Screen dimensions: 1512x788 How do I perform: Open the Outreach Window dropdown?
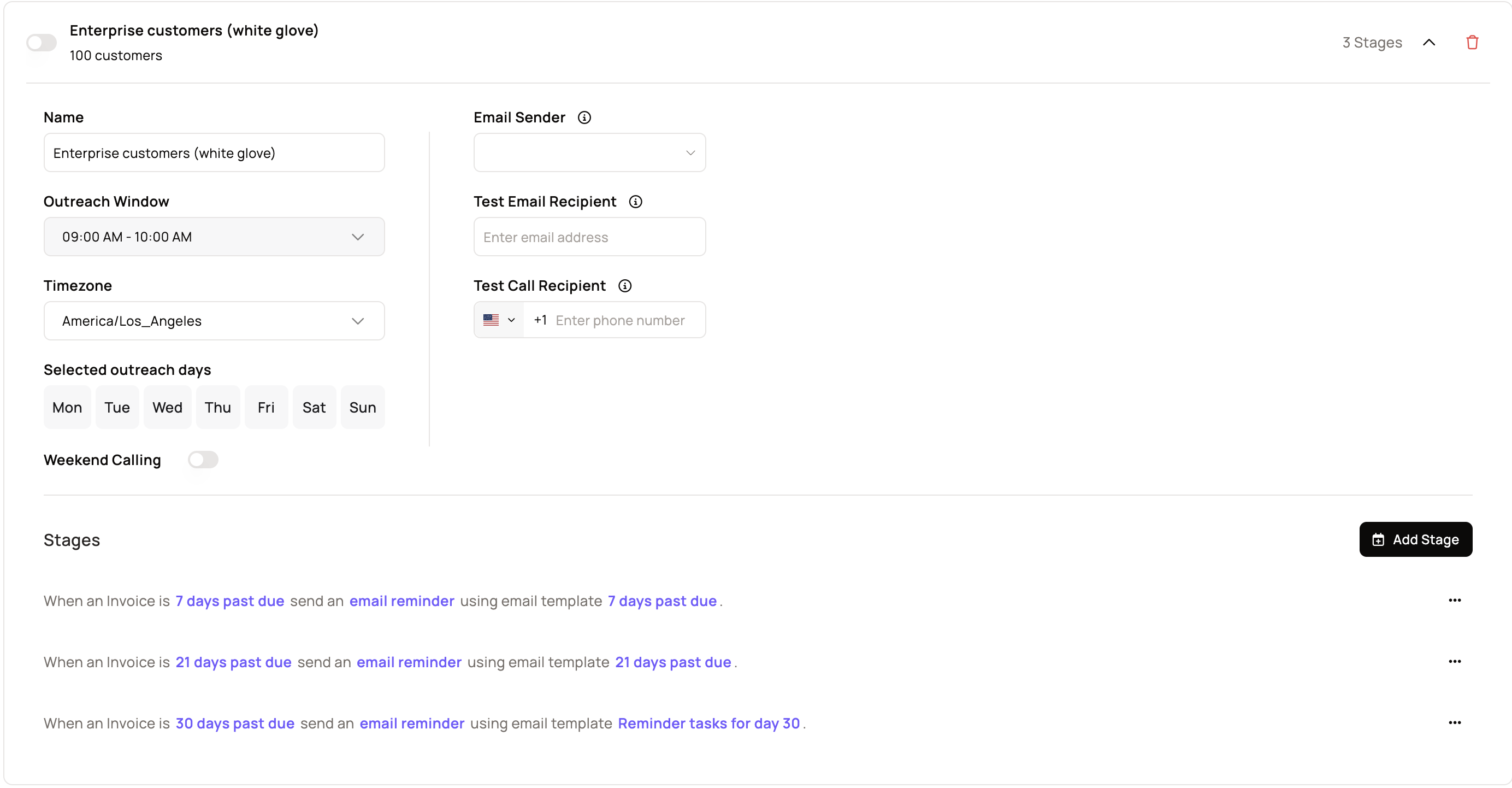click(214, 237)
